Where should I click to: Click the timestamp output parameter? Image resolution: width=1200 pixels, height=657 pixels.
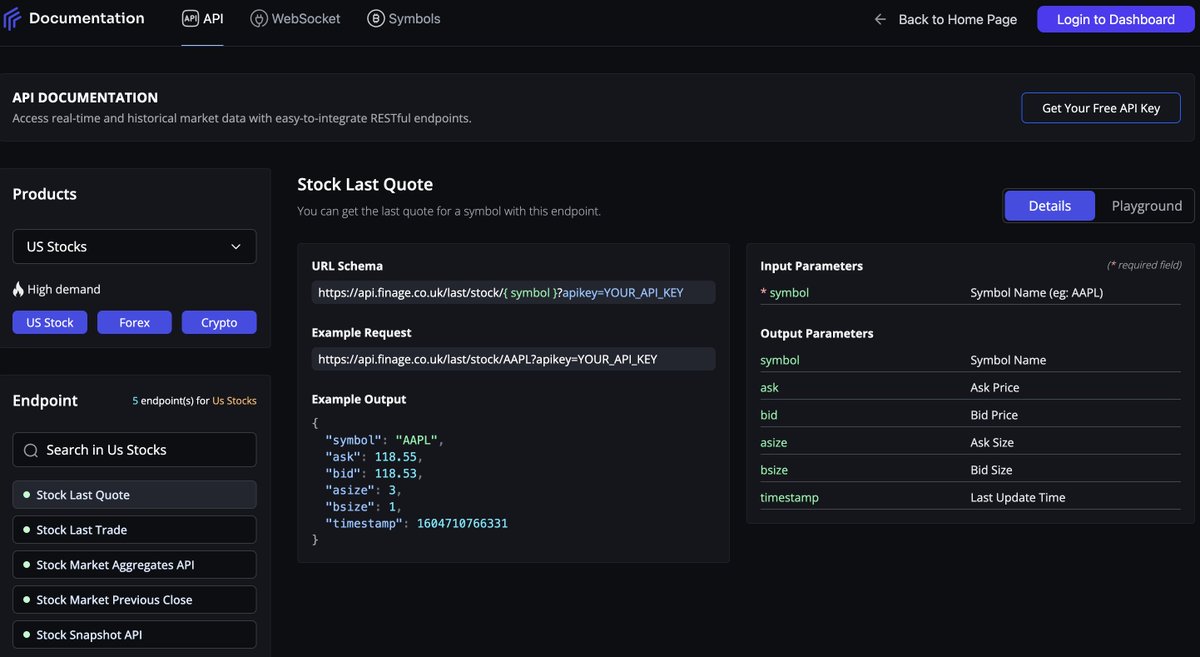coord(789,497)
